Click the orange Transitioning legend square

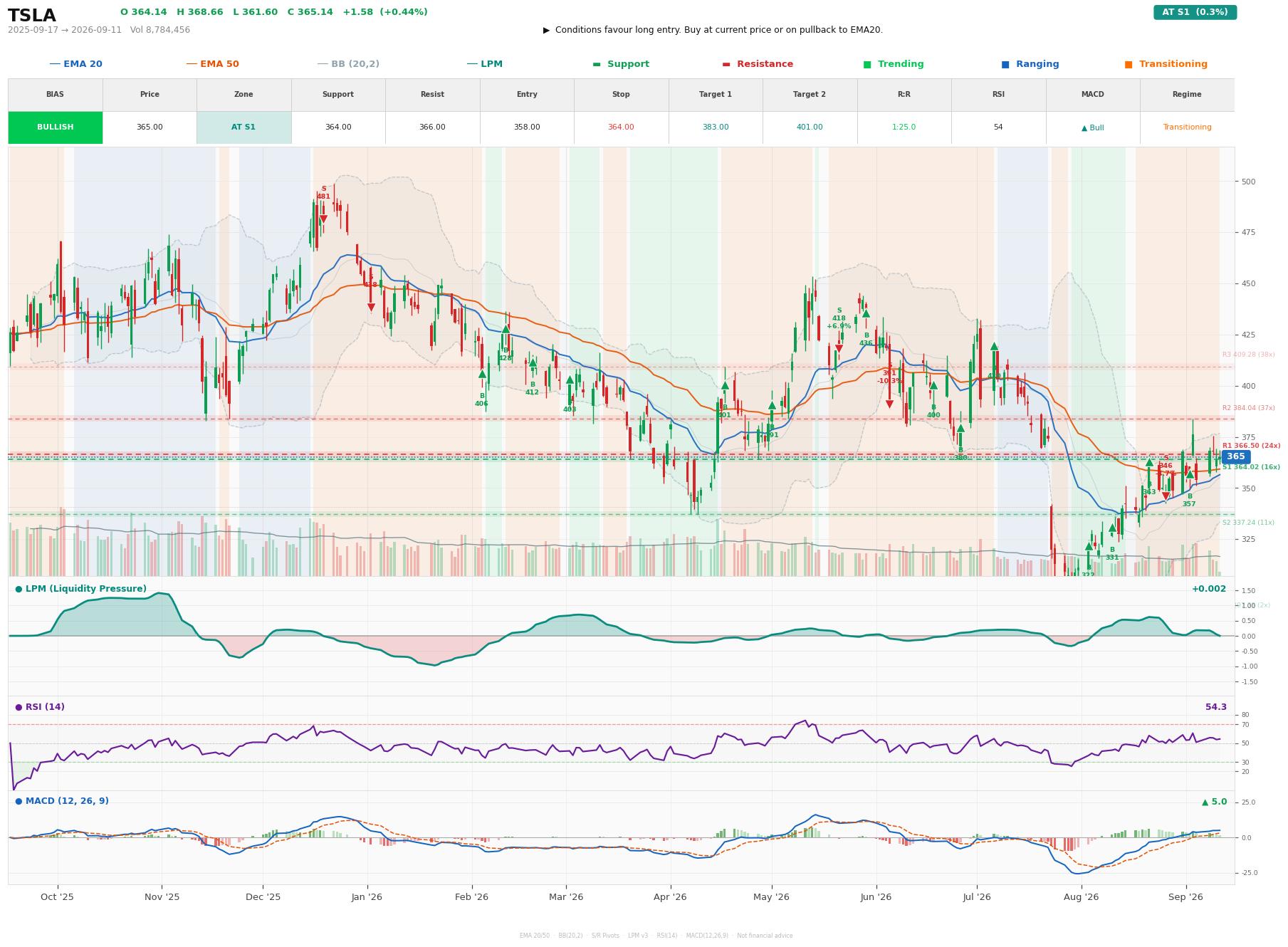1129,64
